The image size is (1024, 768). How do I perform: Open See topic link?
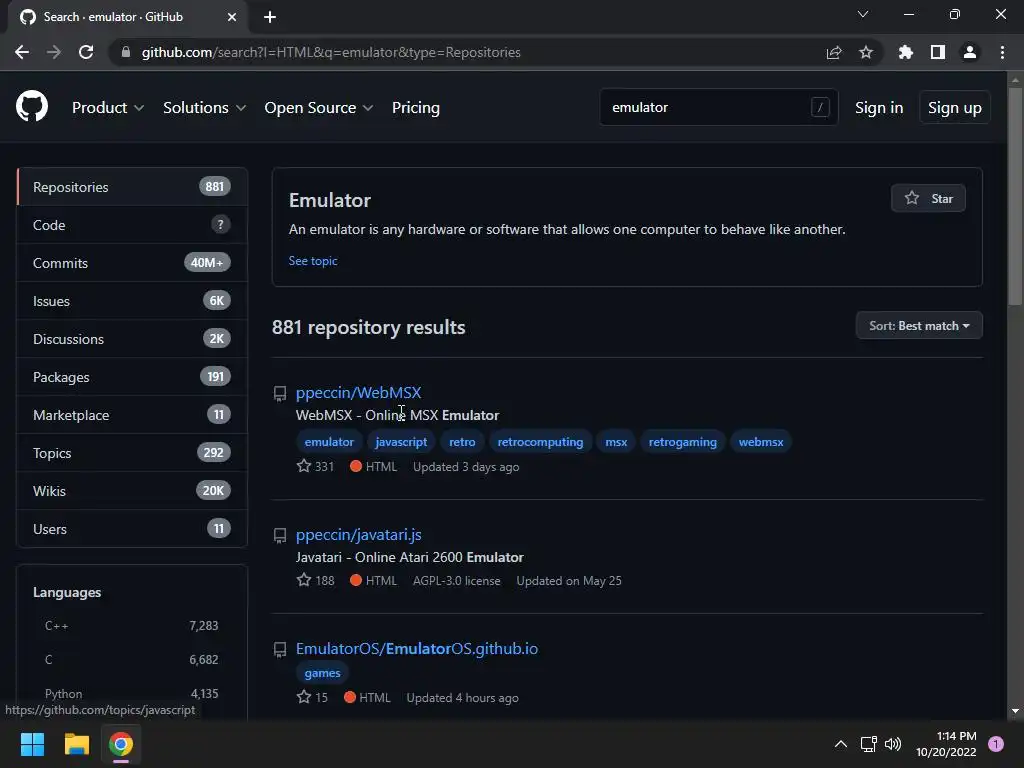click(313, 261)
